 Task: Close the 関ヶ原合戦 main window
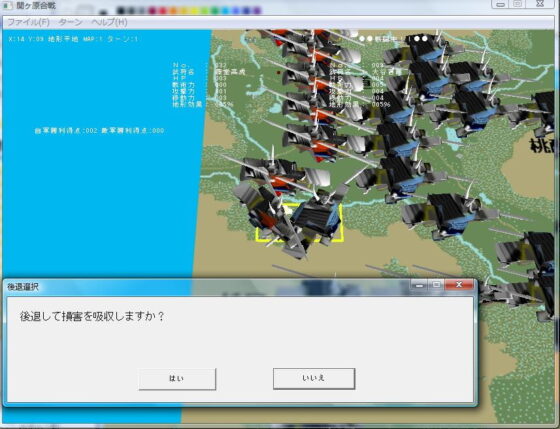pyautogui.click(x=540, y=4)
